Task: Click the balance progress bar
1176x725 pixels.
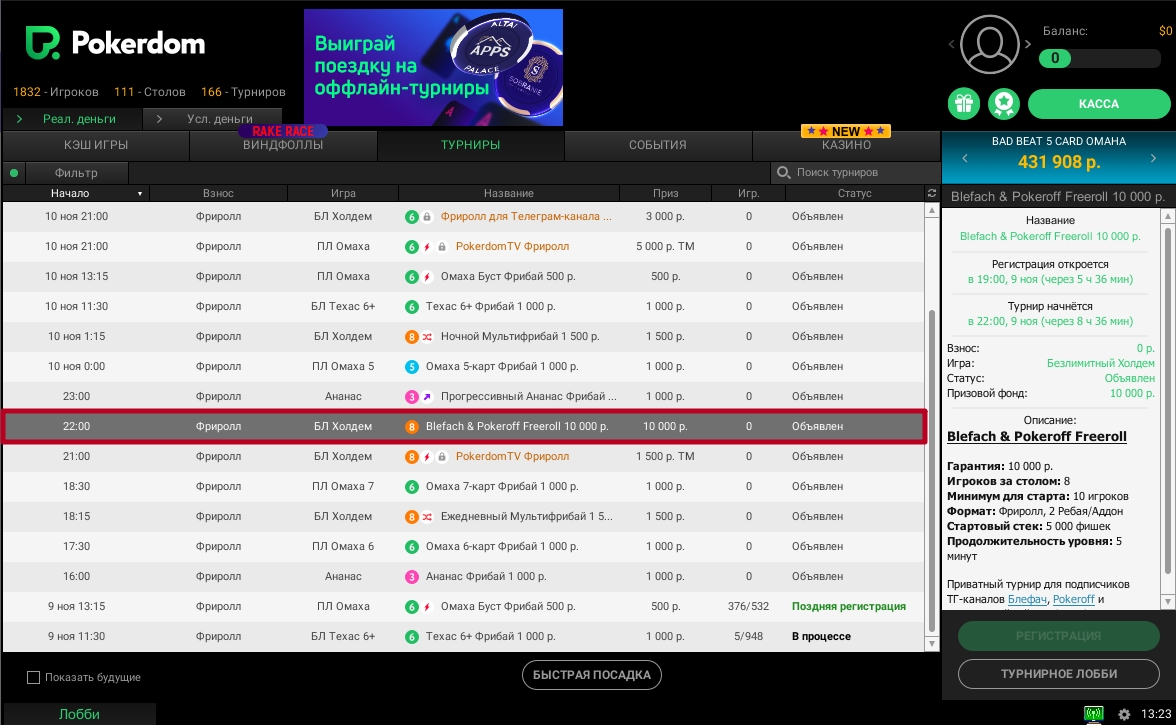Action: coord(1100,58)
